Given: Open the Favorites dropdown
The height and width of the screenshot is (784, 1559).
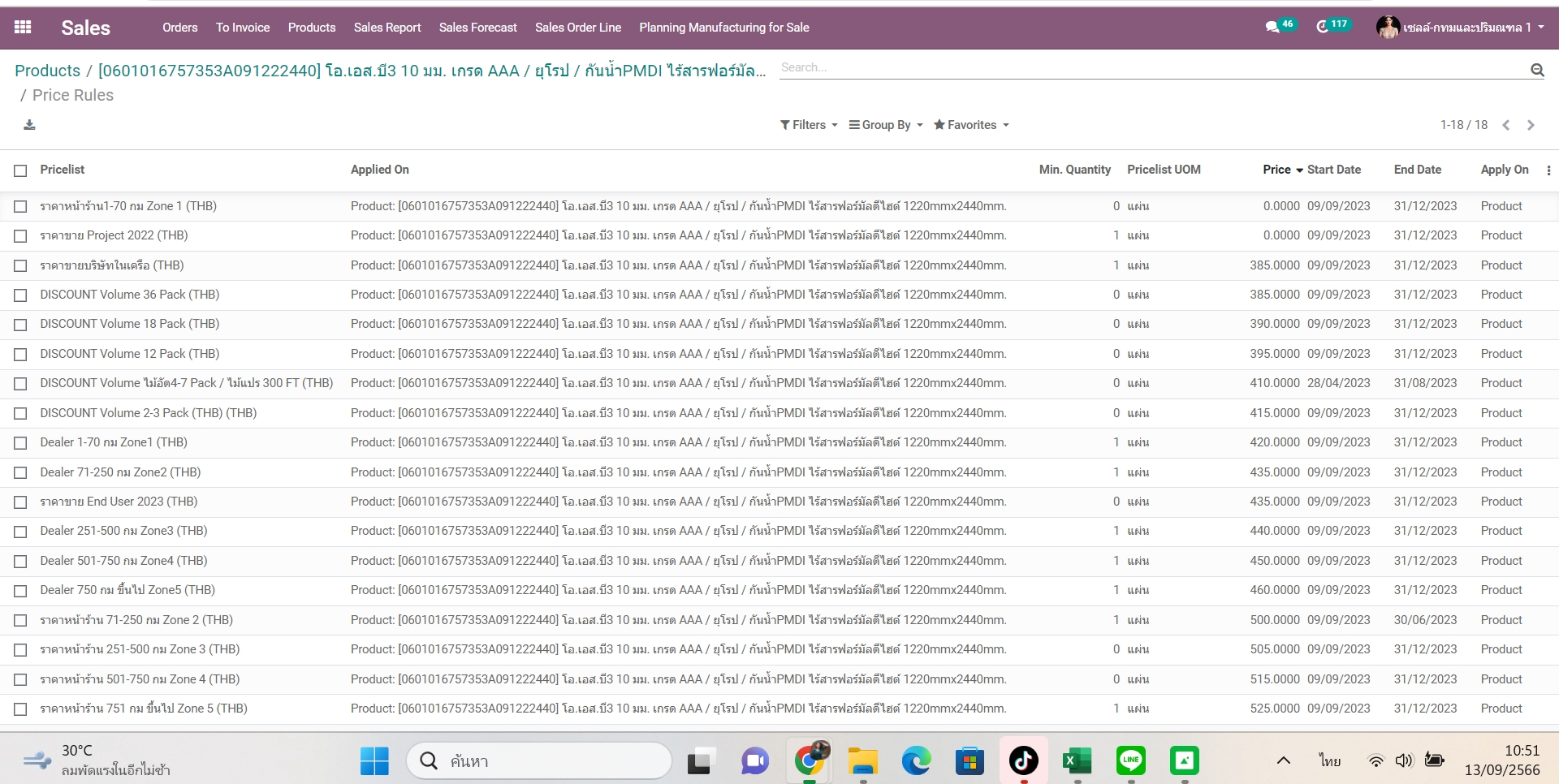Looking at the screenshot, I should point(970,125).
